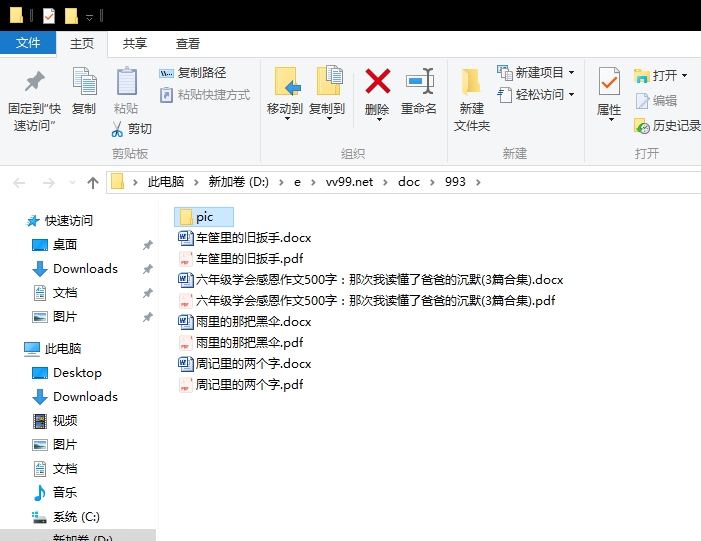Click Copy path (复制路径)
701x541 pixels.
[193, 73]
